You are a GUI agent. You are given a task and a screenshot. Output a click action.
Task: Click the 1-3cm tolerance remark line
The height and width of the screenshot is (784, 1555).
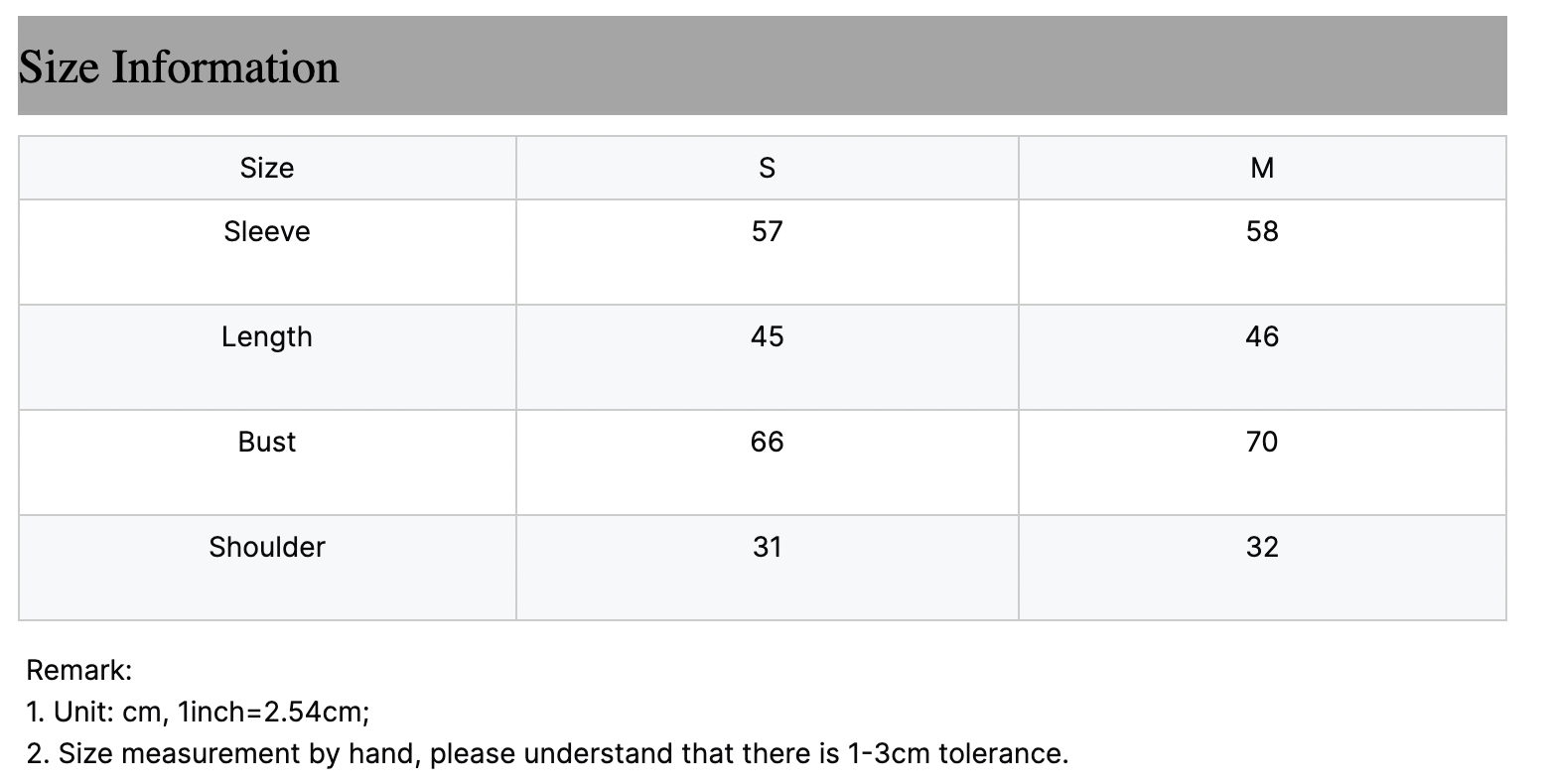tap(547, 753)
